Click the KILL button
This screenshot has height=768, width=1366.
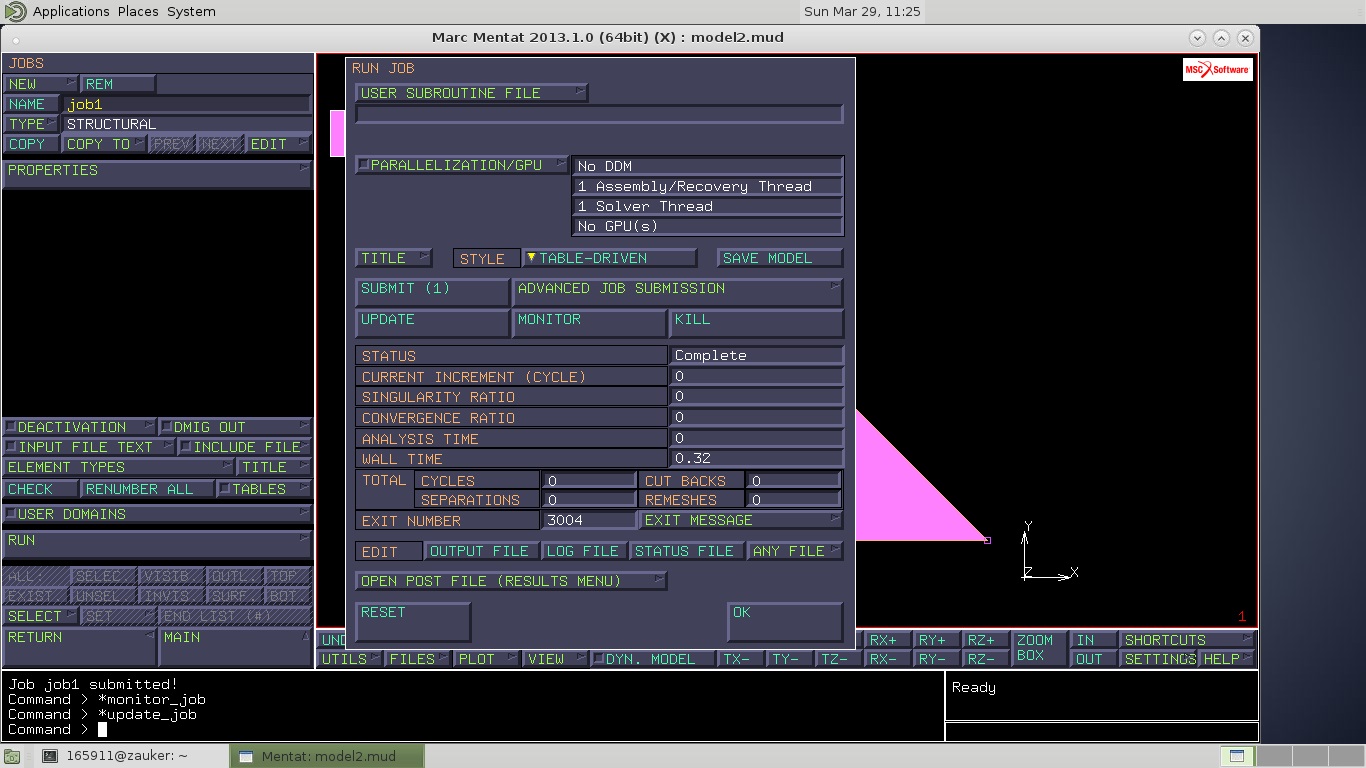point(756,323)
